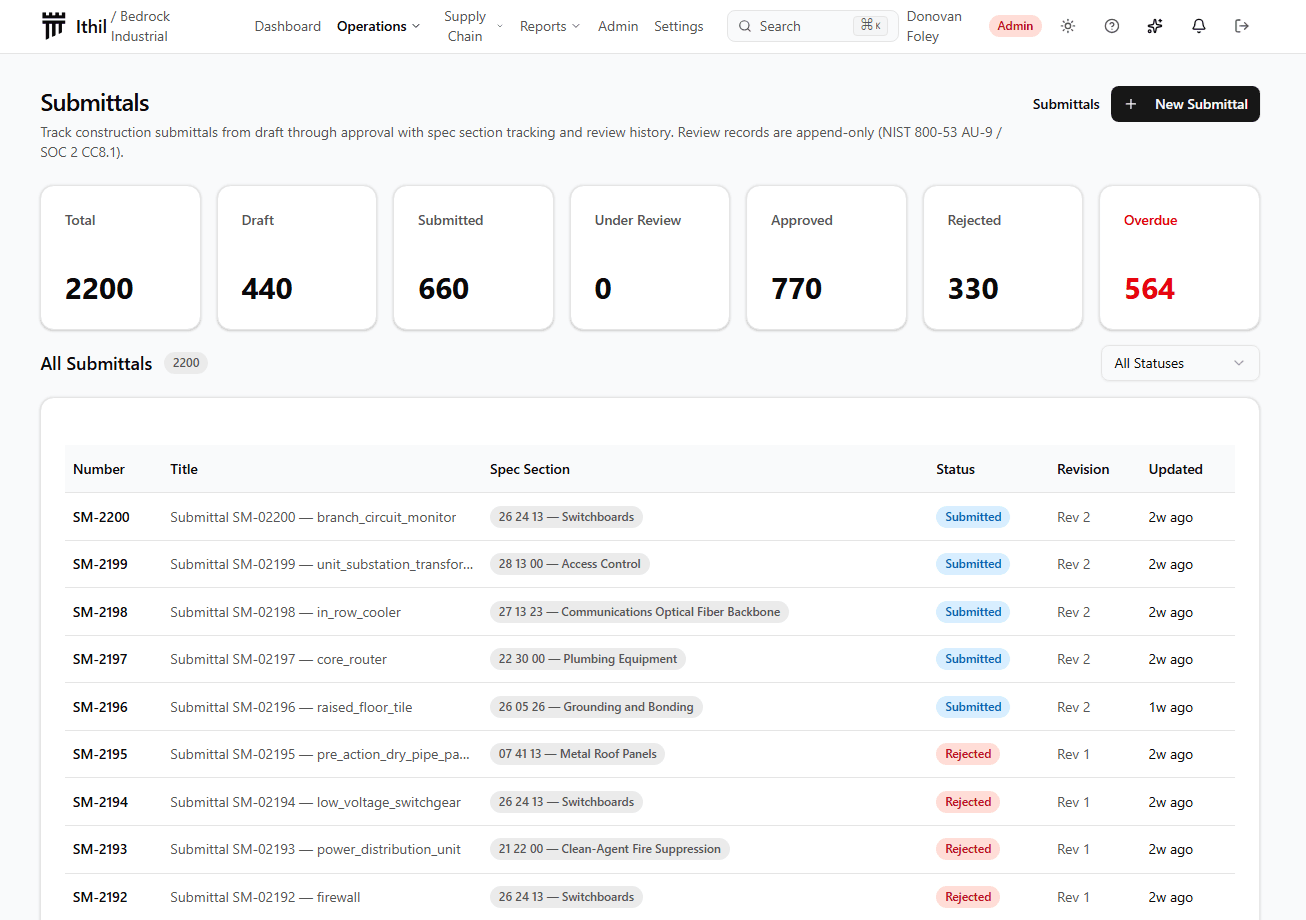Click the raised_floor_tile submittal title
This screenshot has width=1306, height=920.
(291, 707)
